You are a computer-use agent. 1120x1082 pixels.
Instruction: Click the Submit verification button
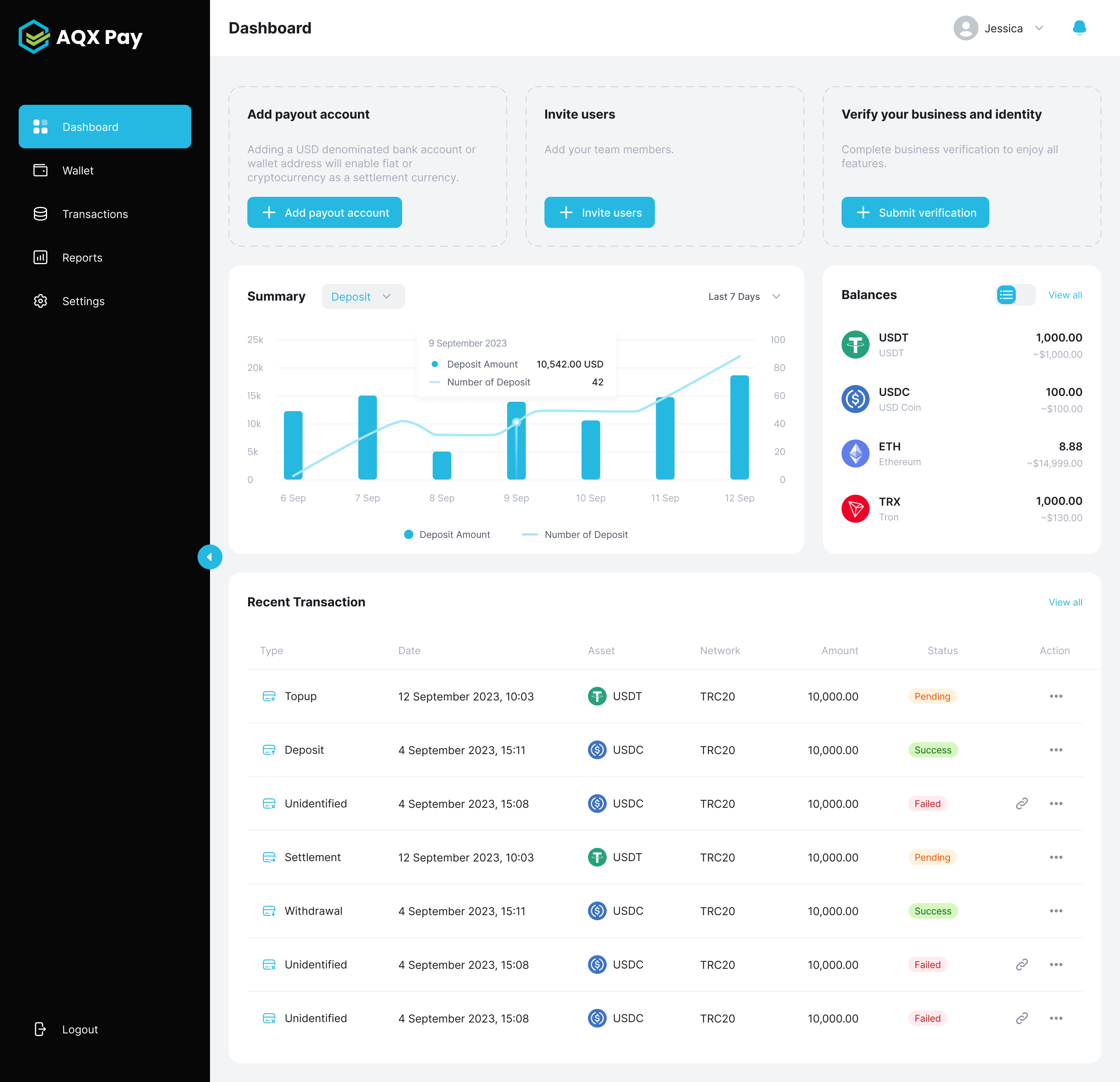click(915, 213)
